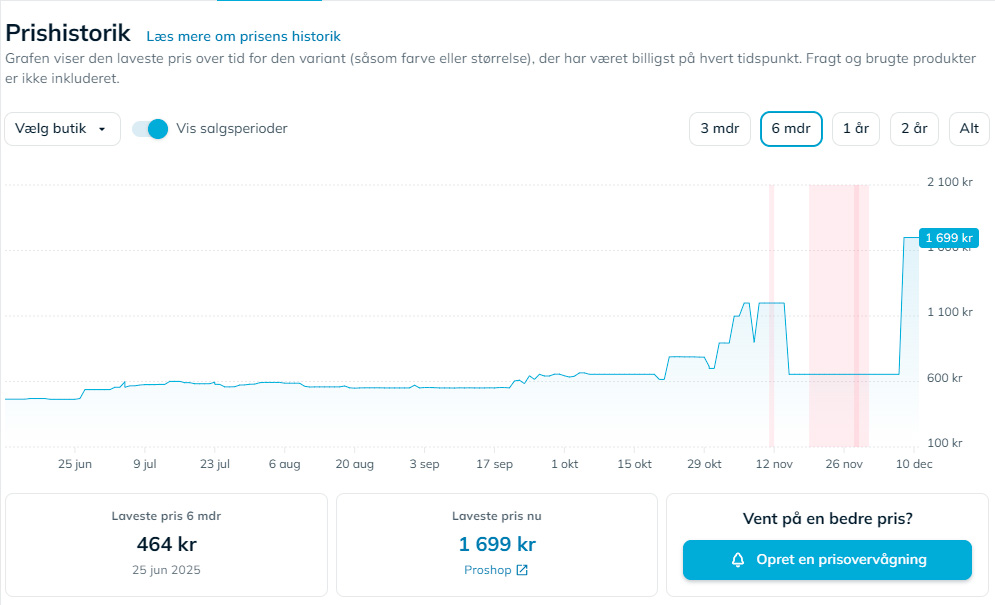Click the 25 jun date on the axis
The height and width of the screenshot is (605, 995).
[x=75, y=464]
